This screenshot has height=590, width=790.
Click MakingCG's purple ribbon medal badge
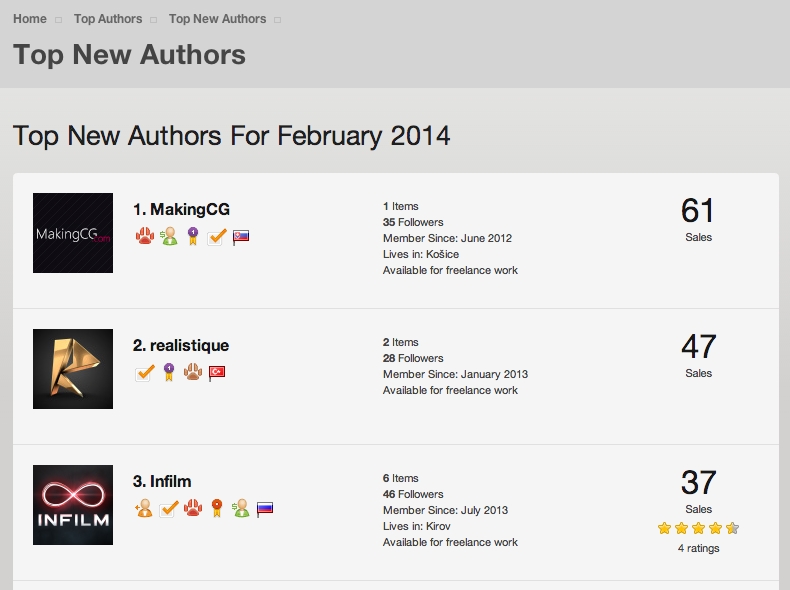coord(192,236)
